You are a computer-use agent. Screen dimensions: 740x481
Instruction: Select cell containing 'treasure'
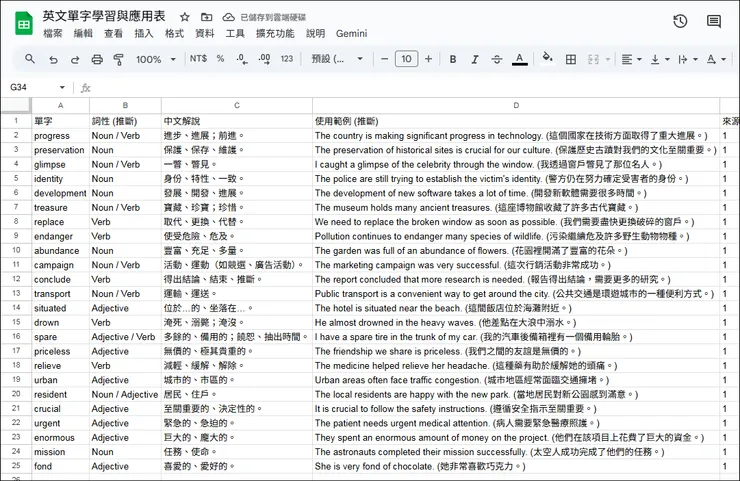[60, 207]
